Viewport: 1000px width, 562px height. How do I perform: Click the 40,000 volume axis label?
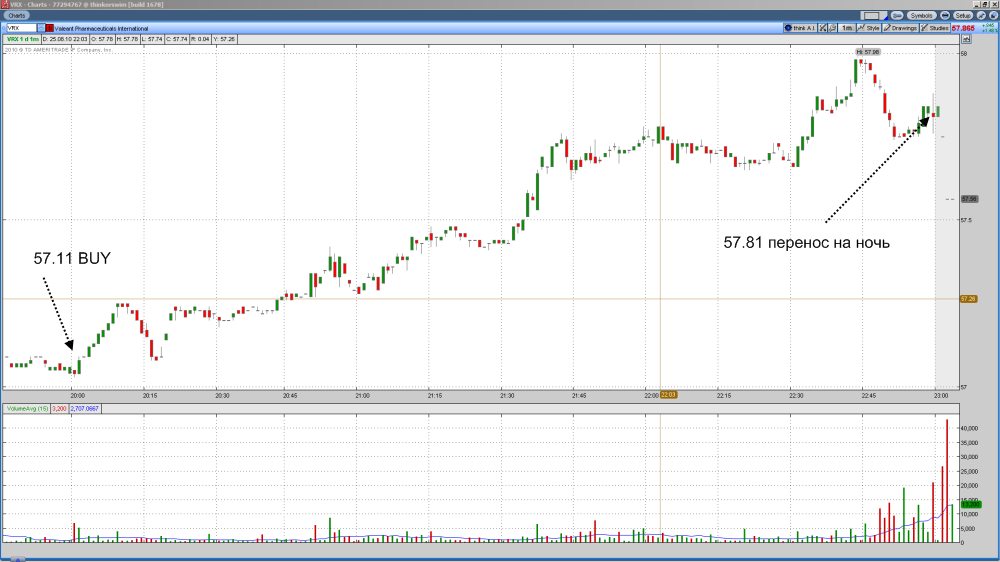tap(969, 428)
